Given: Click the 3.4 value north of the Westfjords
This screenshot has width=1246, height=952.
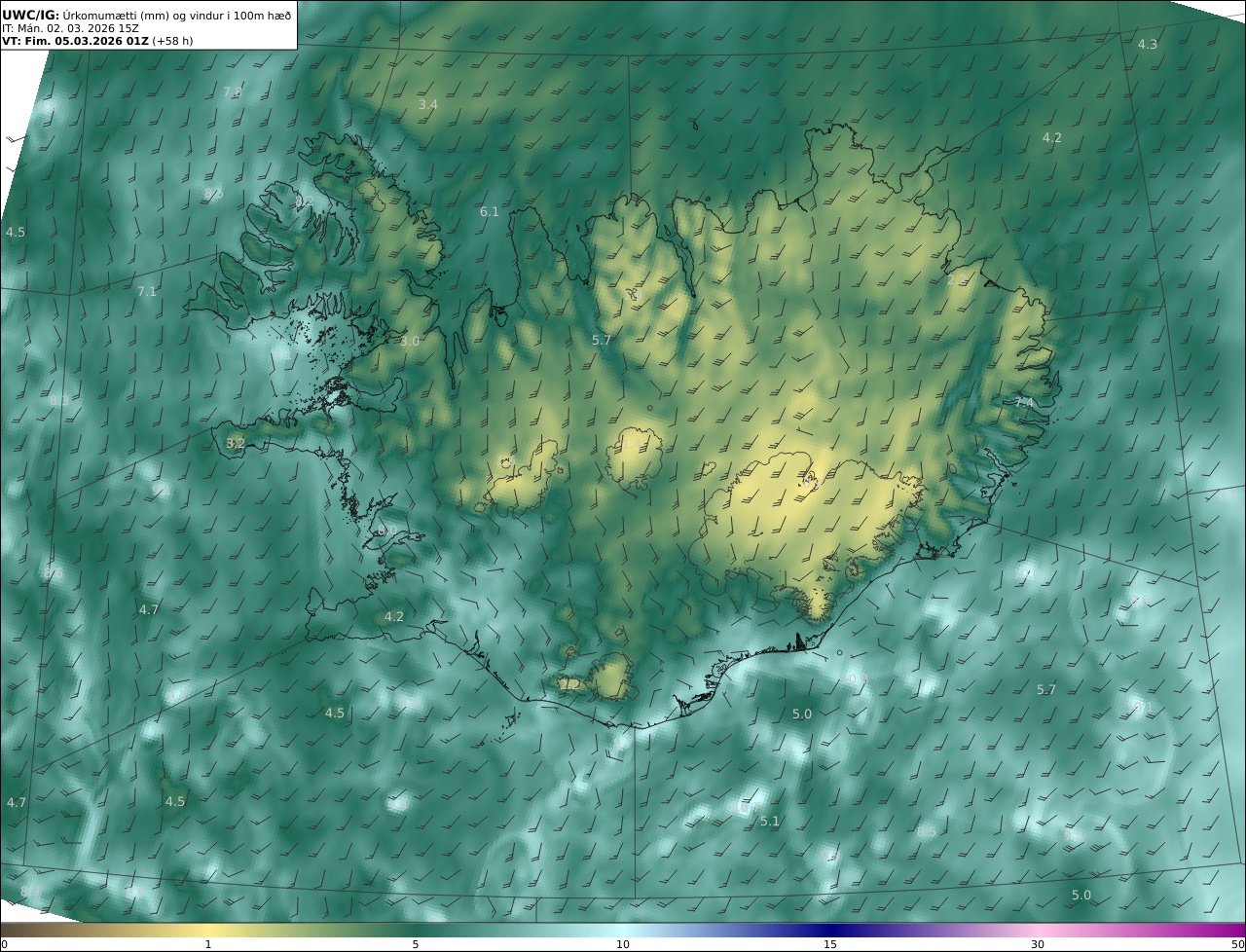Looking at the screenshot, I should [x=428, y=104].
